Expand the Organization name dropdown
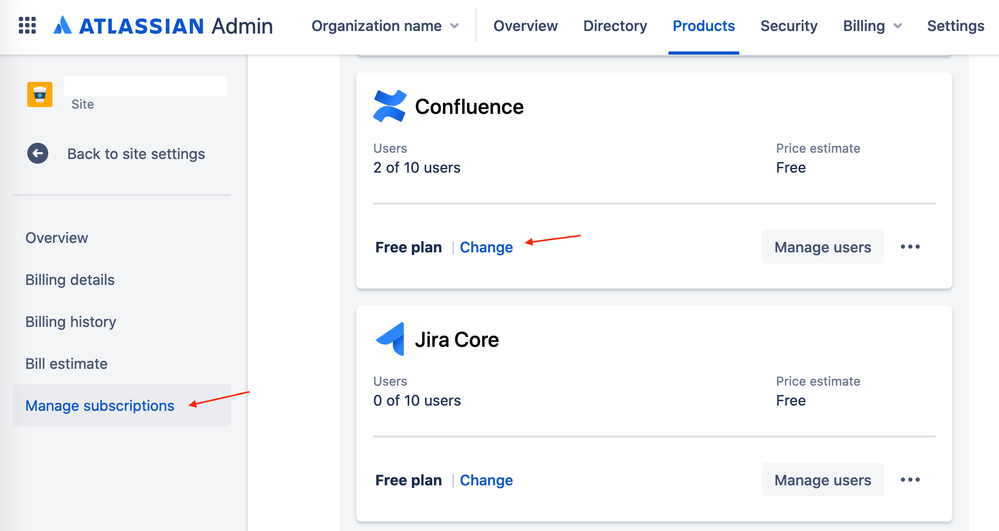Image resolution: width=999 pixels, height=531 pixels. [385, 26]
